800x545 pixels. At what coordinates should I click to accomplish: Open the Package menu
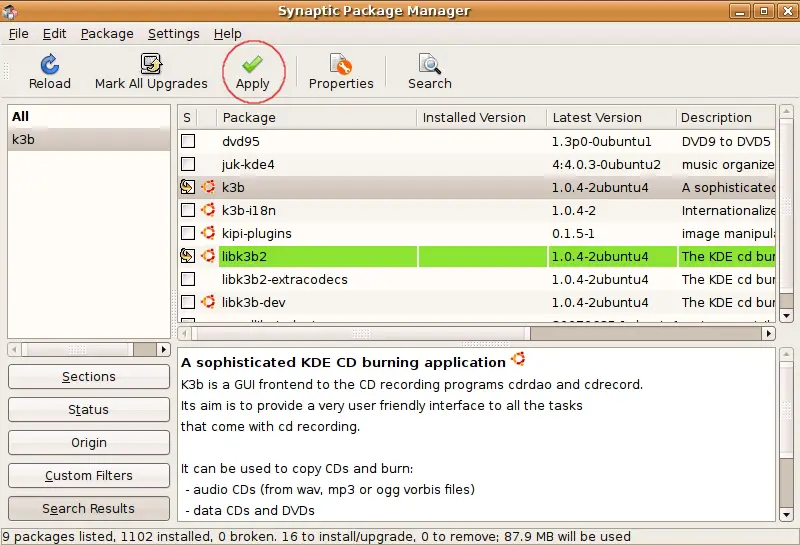tap(107, 34)
